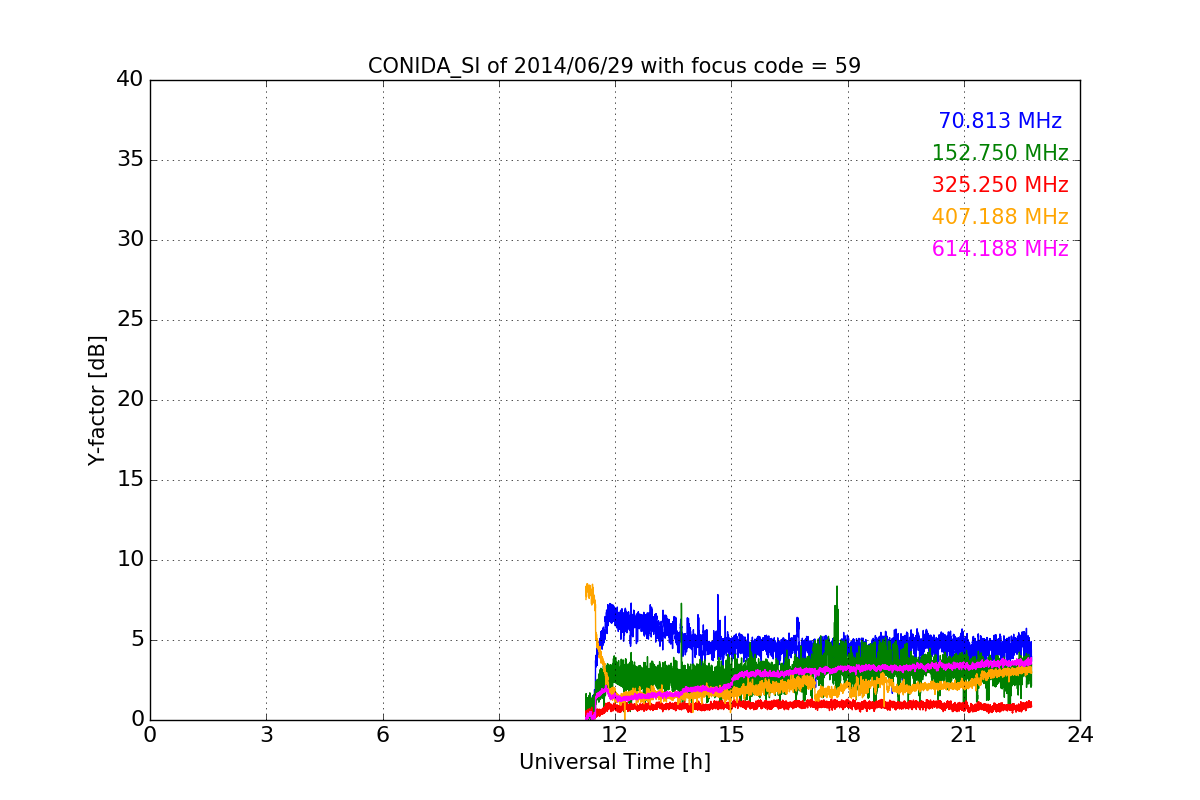Image resolution: width=1200 pixels, height=800 pixels.
Task: Click the y-axis tick label 30
Action: [130, 240]
